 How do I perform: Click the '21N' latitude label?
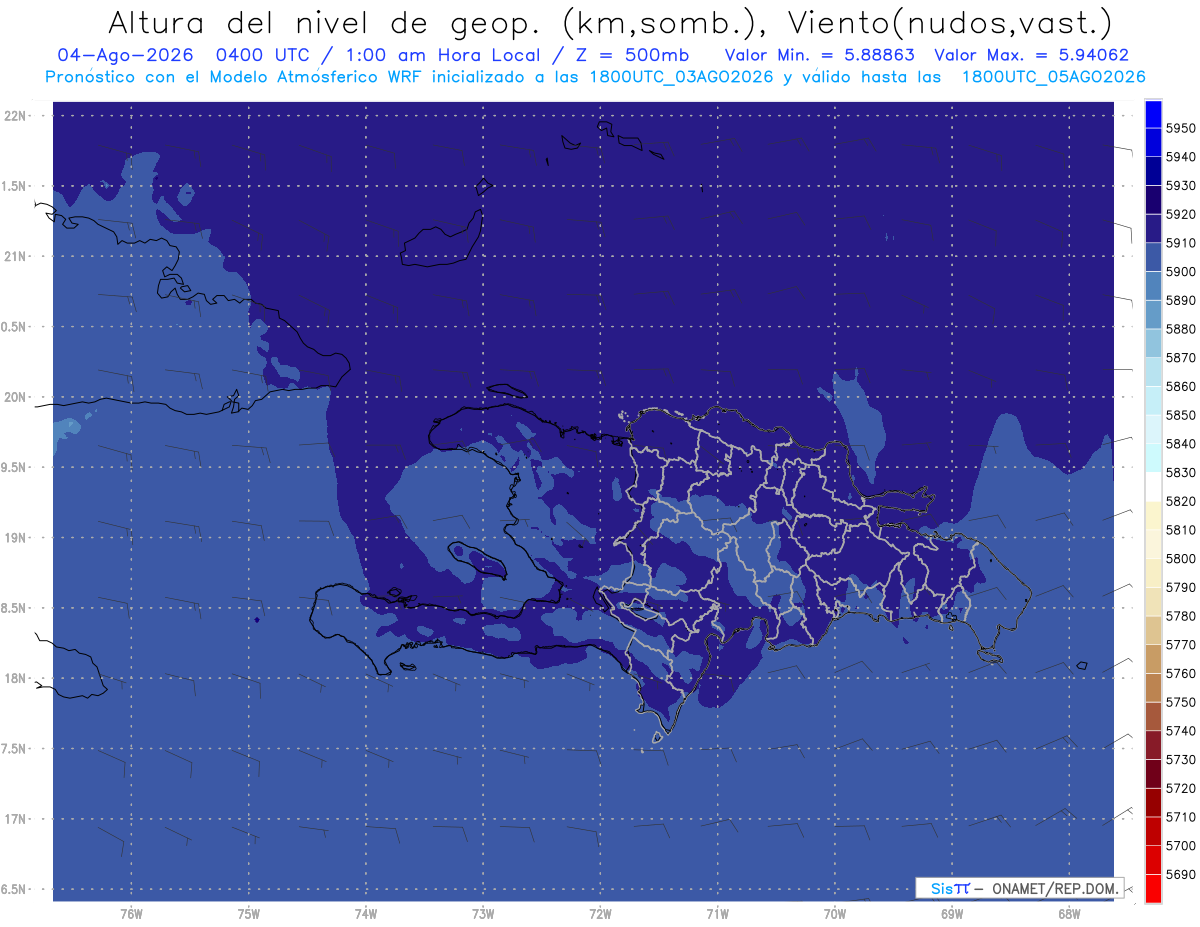pos(16,256)
